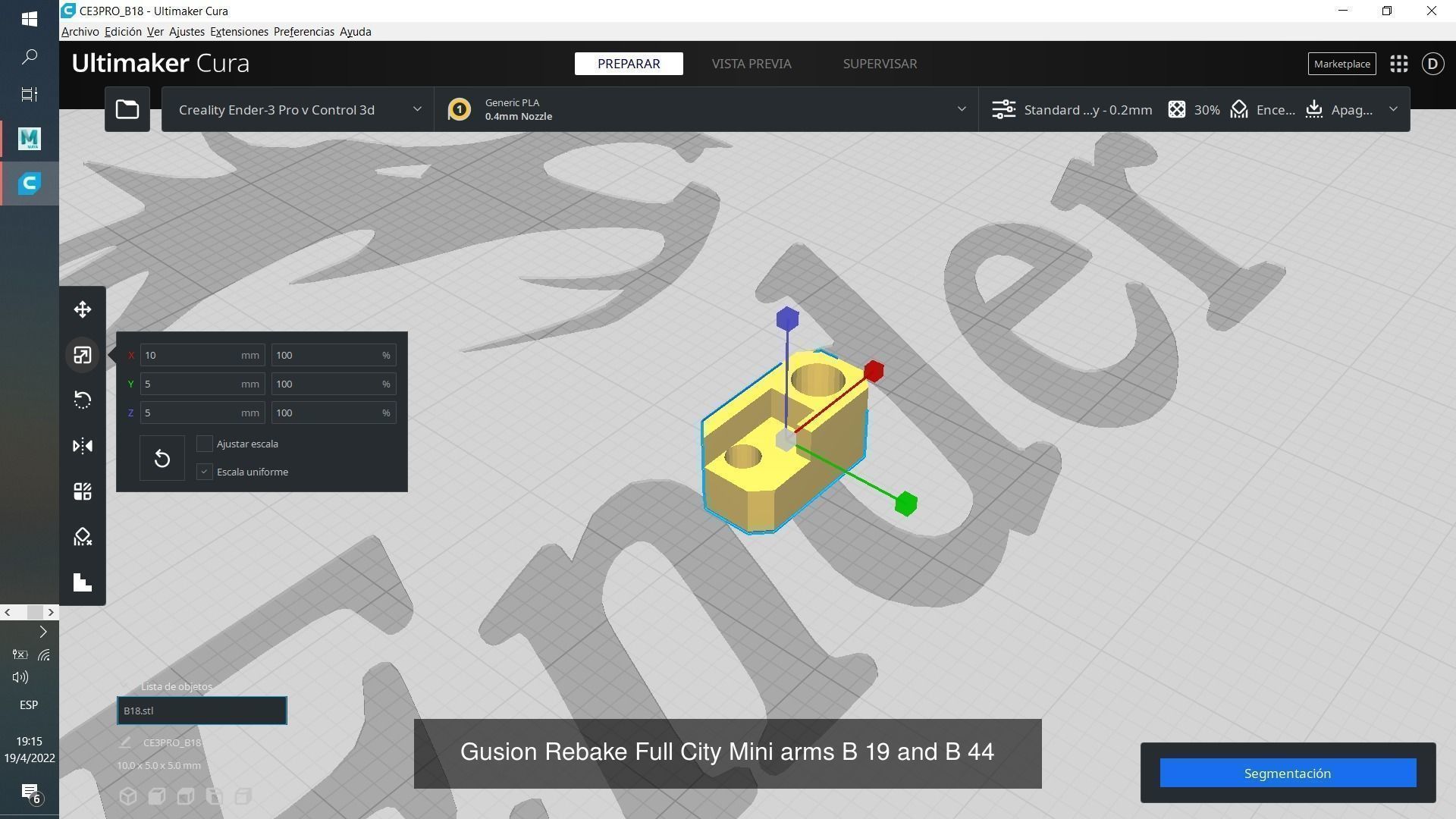Click the open file folder icon

(x=127, y=109)
